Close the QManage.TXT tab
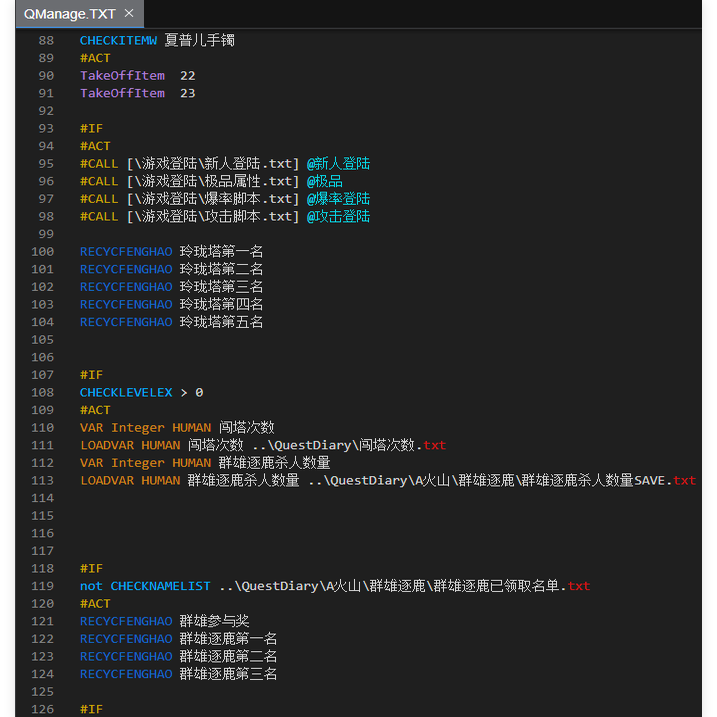 pyautogui.click(x=130, y=14)
